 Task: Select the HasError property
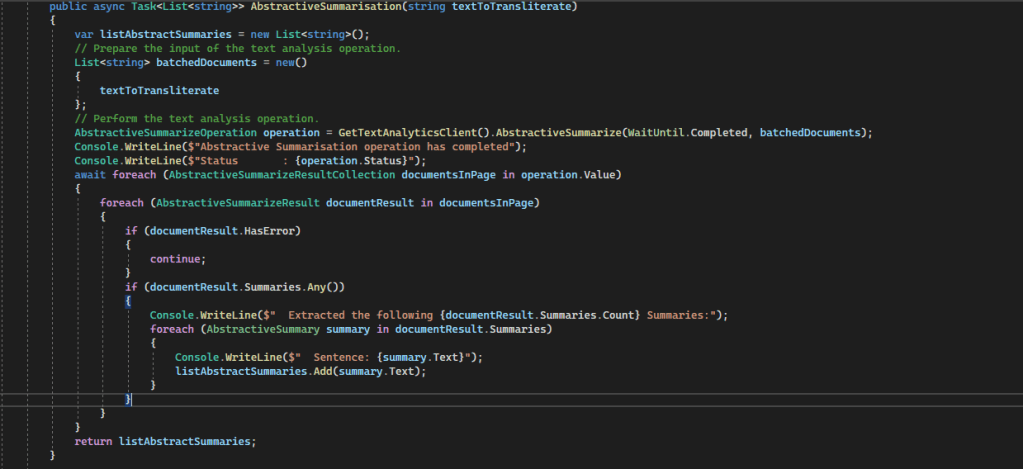[x=274, y=230]
